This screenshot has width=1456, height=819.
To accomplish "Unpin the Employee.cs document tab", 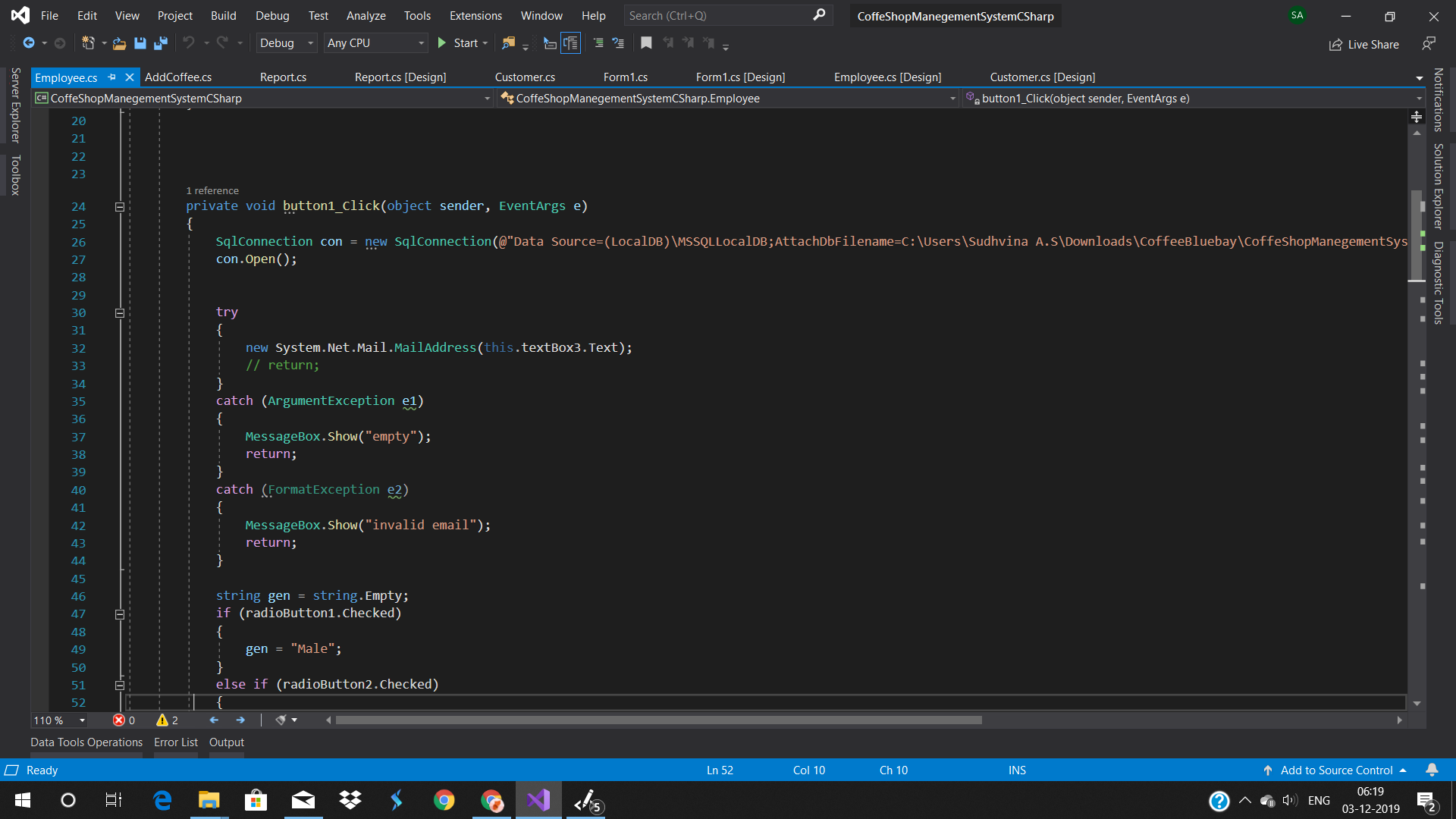I will tap(112, 77).
